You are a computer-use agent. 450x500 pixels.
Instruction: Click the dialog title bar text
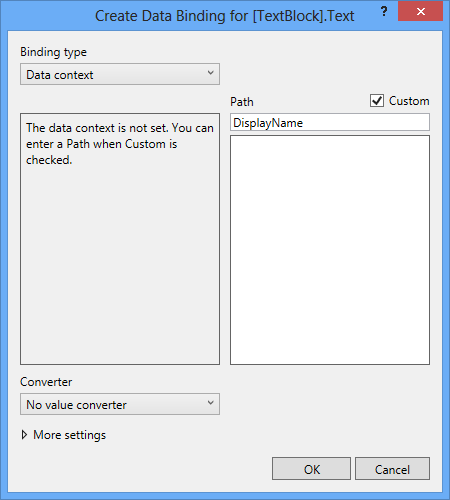click(224, 16)
